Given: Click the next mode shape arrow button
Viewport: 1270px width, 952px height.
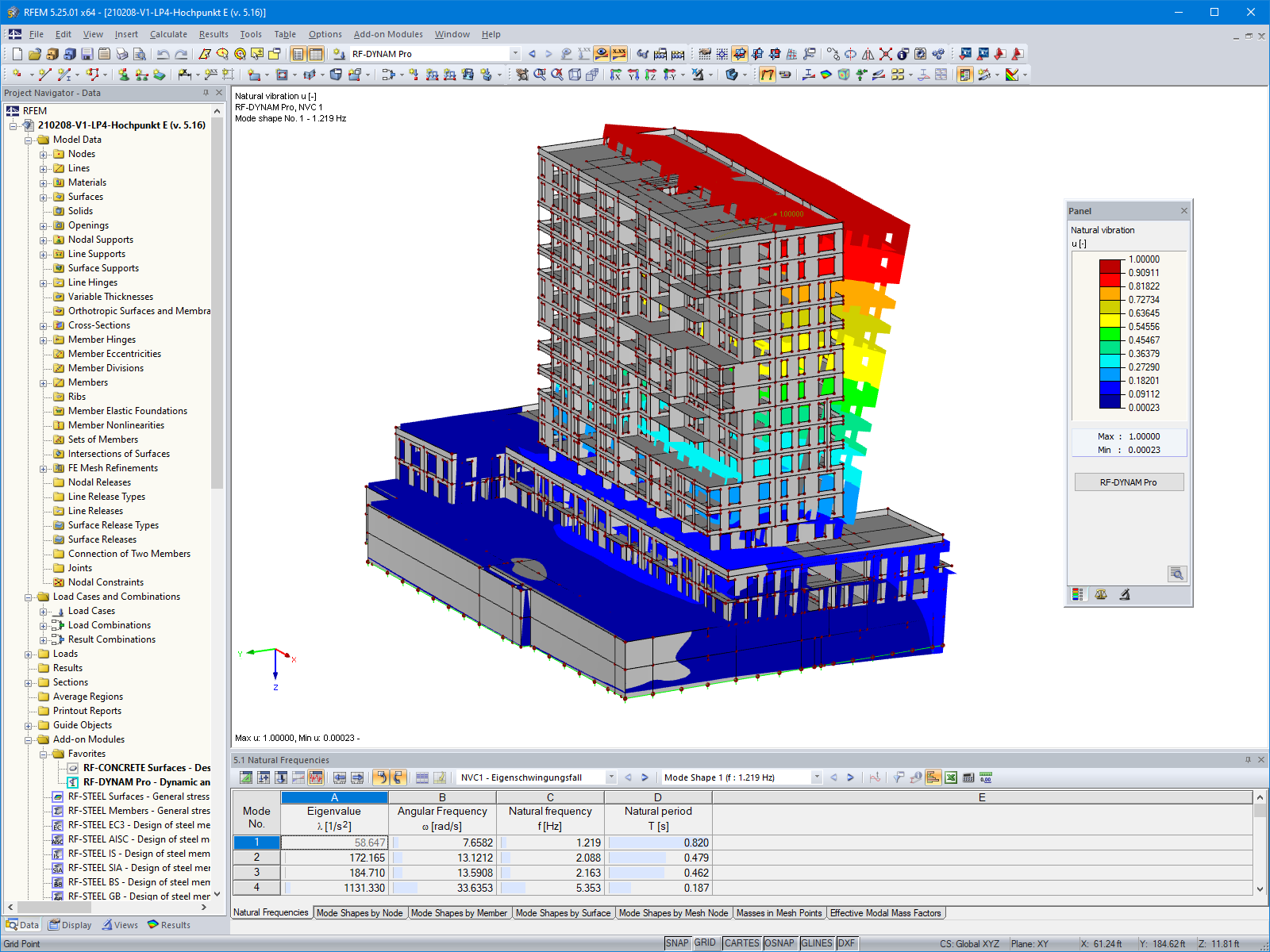Looking at the screenshot, I should (x=850, y=777).
